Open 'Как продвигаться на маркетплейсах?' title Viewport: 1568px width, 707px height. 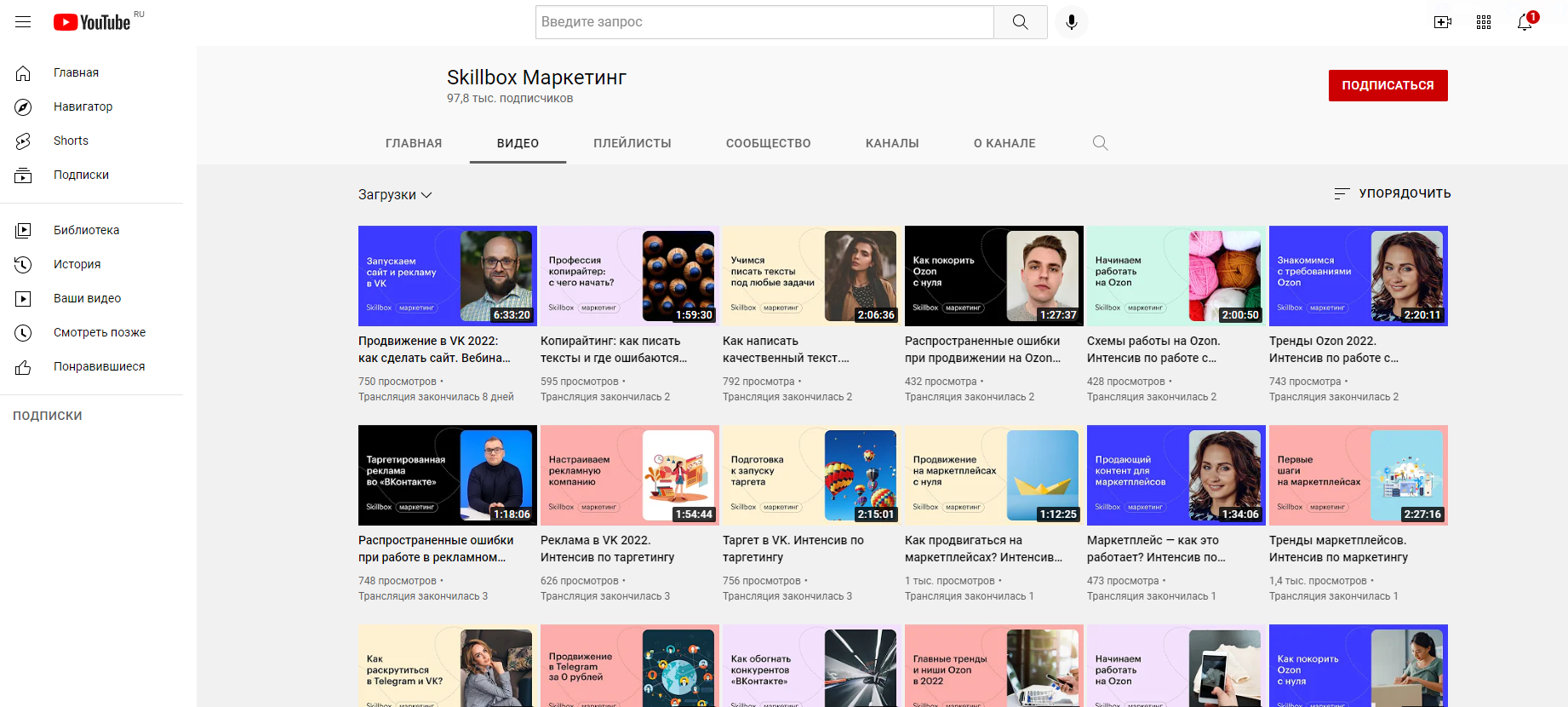[x=984, y=549]
